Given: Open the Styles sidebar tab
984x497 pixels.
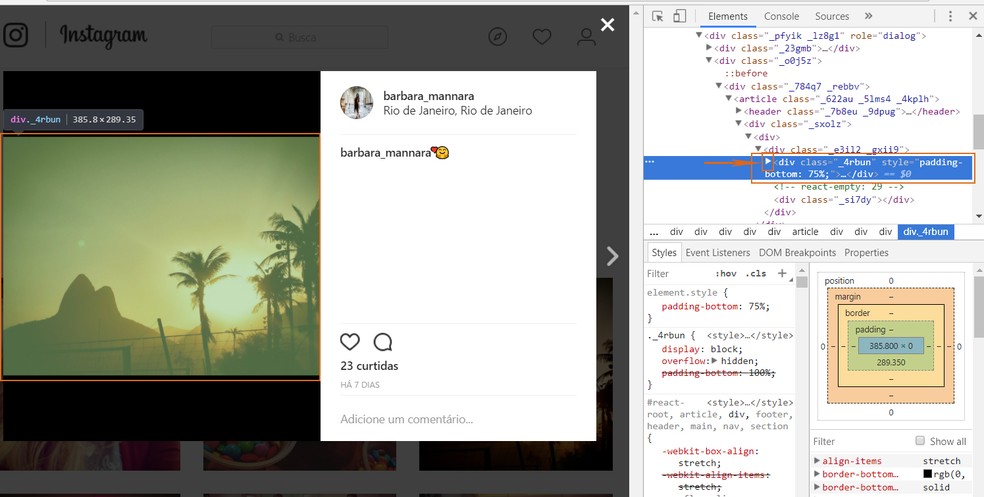Looking at the screenshot, I should (663, 252).
